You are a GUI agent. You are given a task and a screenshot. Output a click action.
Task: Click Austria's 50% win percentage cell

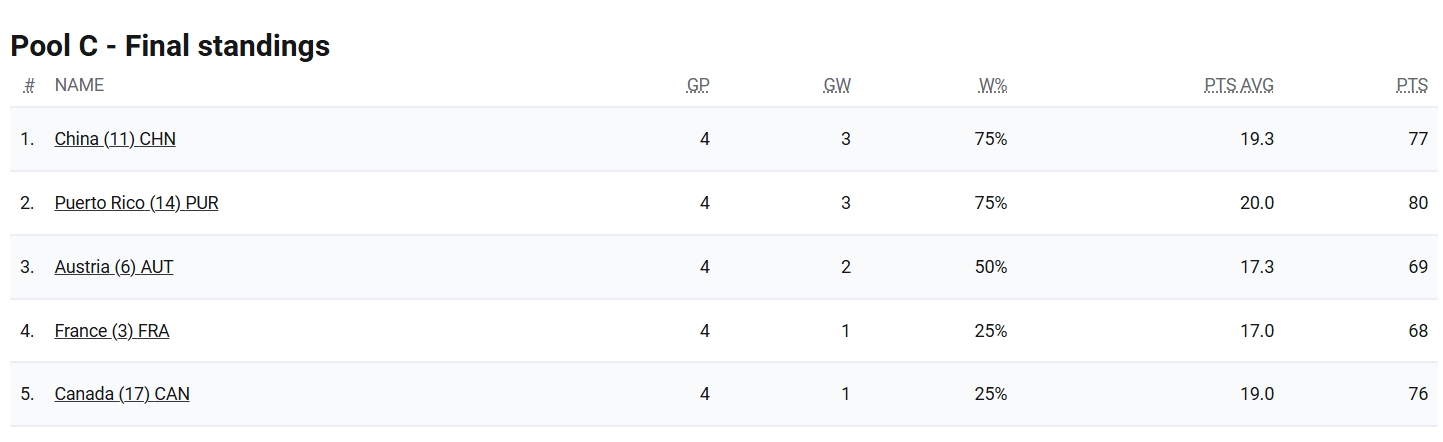pos(991,267)
